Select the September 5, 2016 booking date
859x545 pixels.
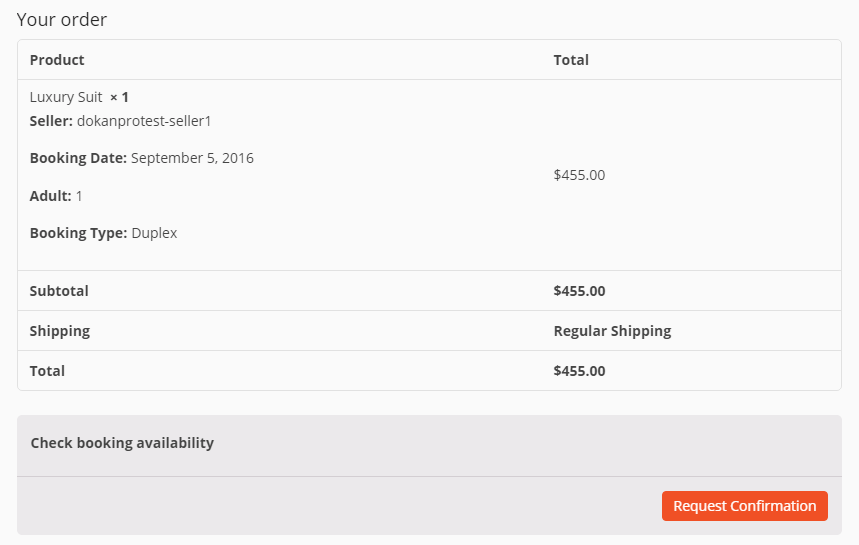[192, 158]
